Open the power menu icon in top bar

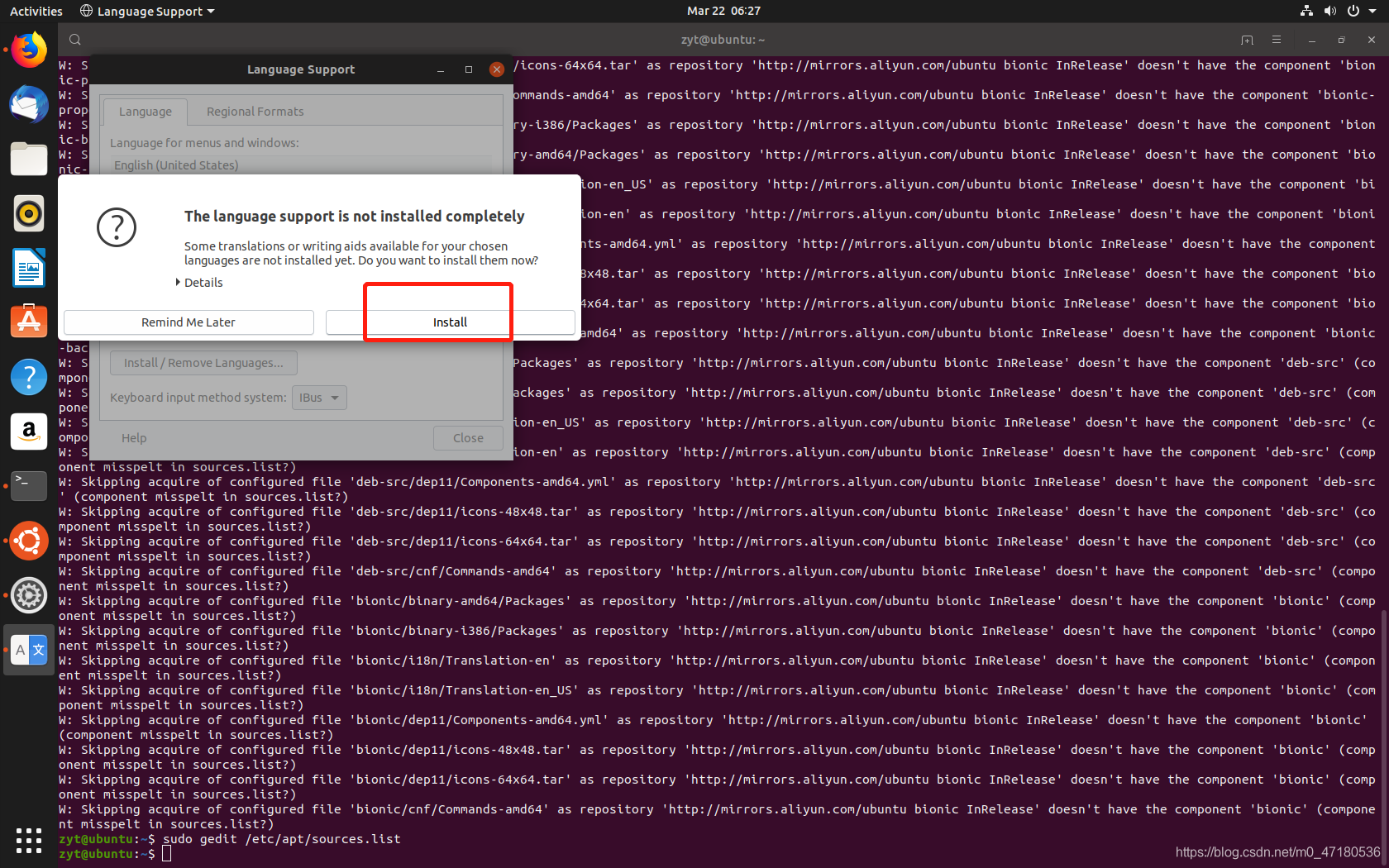(x=1353, y=11)
